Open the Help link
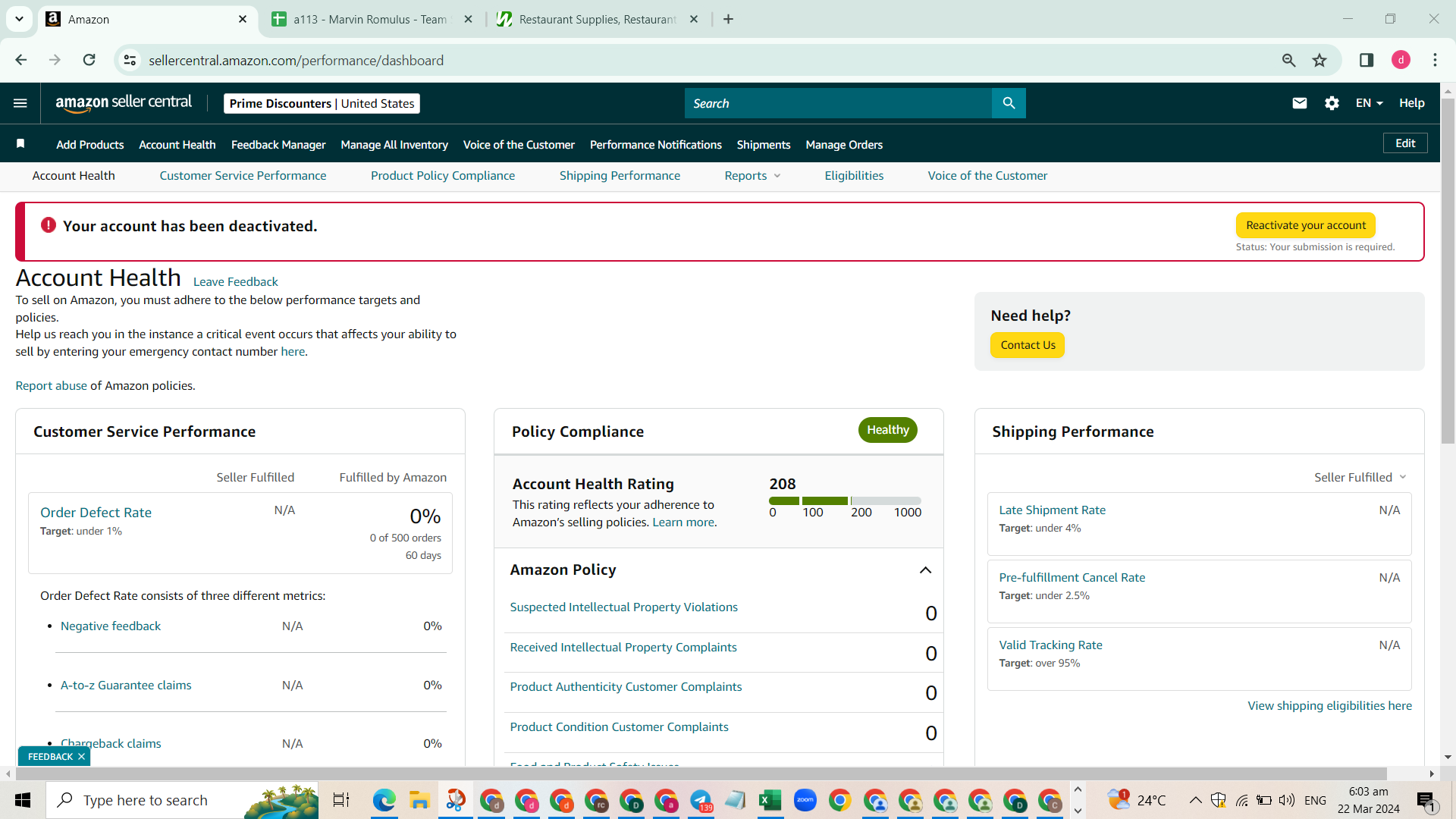 1411,103
